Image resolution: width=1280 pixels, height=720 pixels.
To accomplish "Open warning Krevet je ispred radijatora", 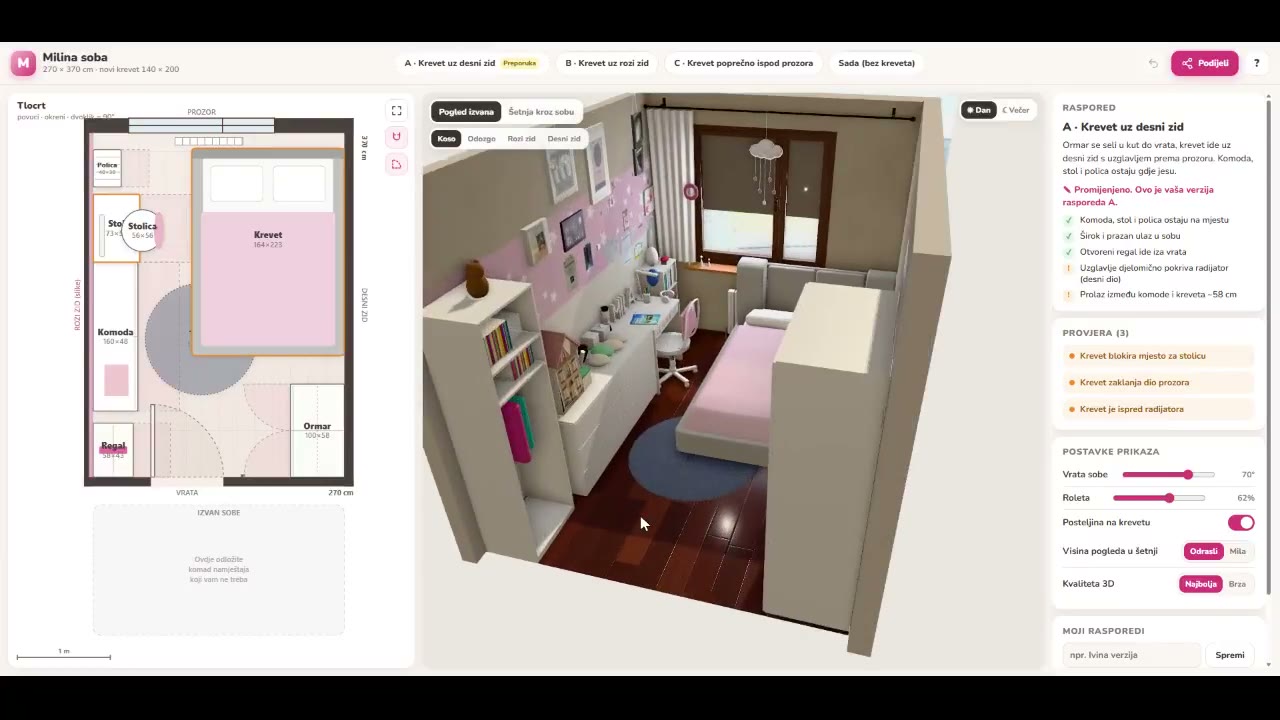I will (1158, 409).
